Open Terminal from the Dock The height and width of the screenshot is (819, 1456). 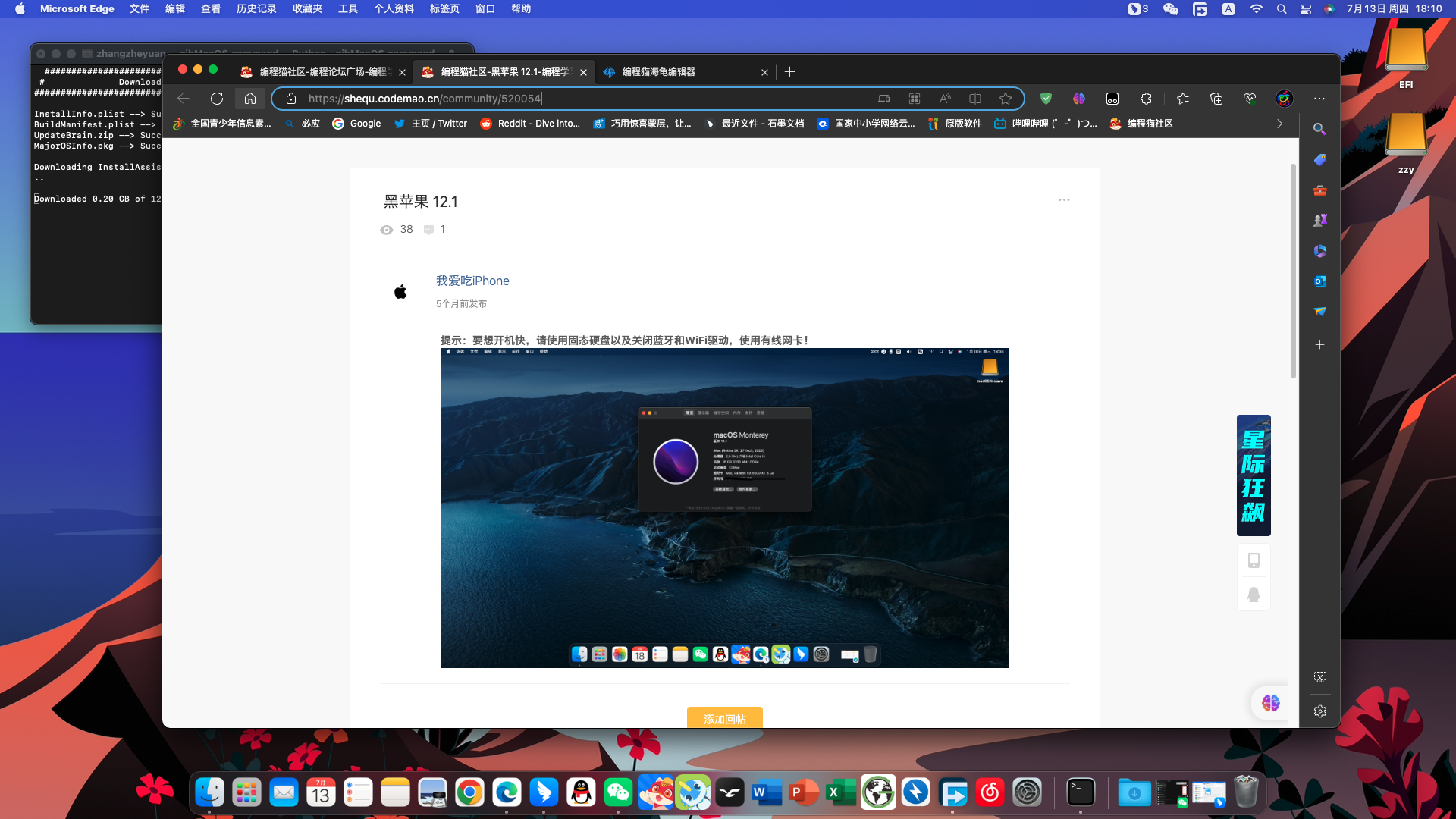pyautogui.click(x=1081, y=793)
